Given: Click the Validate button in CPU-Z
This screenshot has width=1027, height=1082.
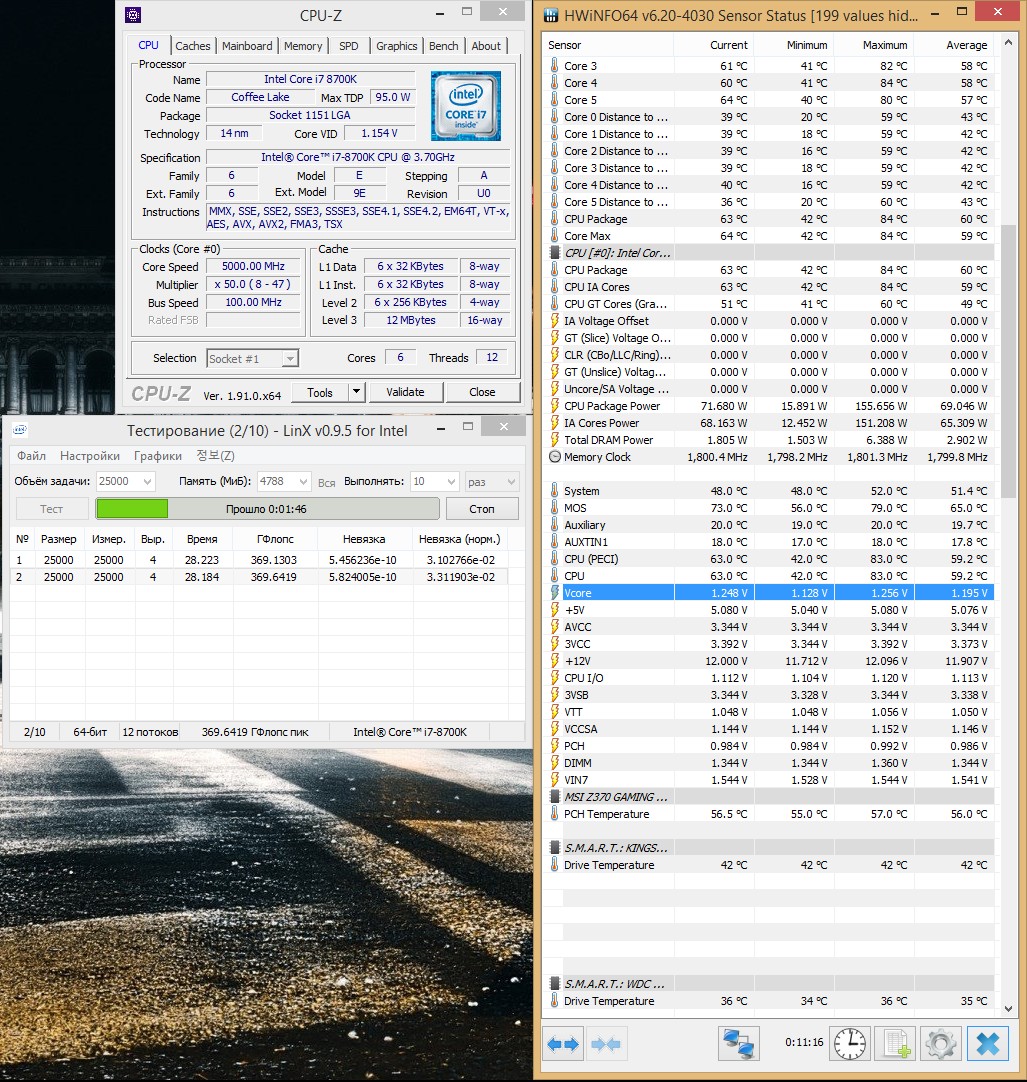Looking at the screenshot, I should [x=405, y=392].
